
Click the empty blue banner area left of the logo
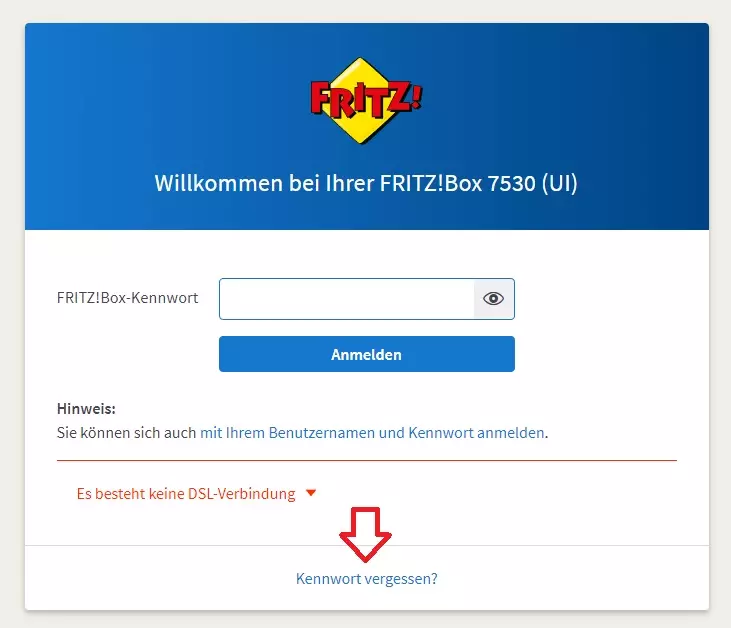tap(163, 98)
